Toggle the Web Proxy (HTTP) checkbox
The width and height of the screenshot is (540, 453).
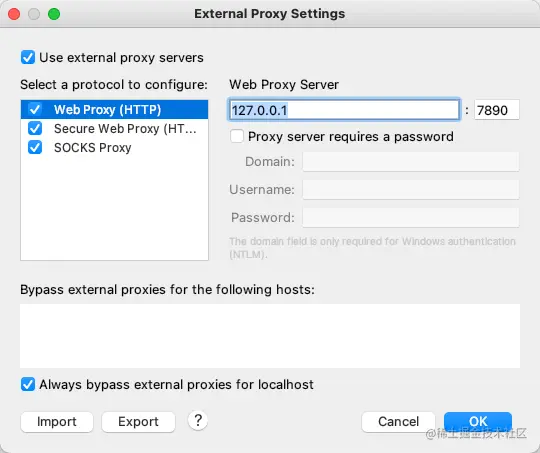tap(35, 110)
